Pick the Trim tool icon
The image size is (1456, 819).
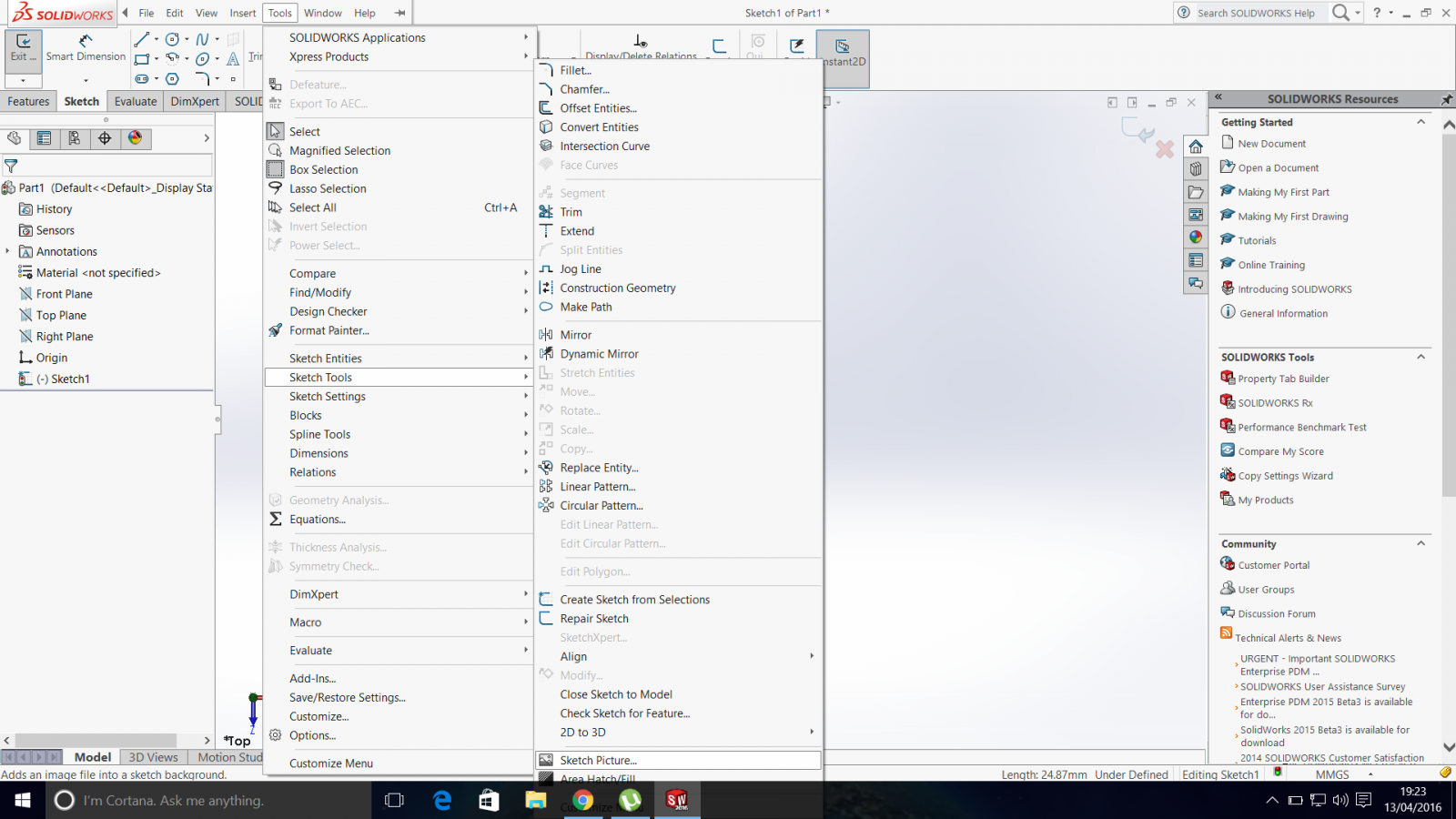coord(546,212)
